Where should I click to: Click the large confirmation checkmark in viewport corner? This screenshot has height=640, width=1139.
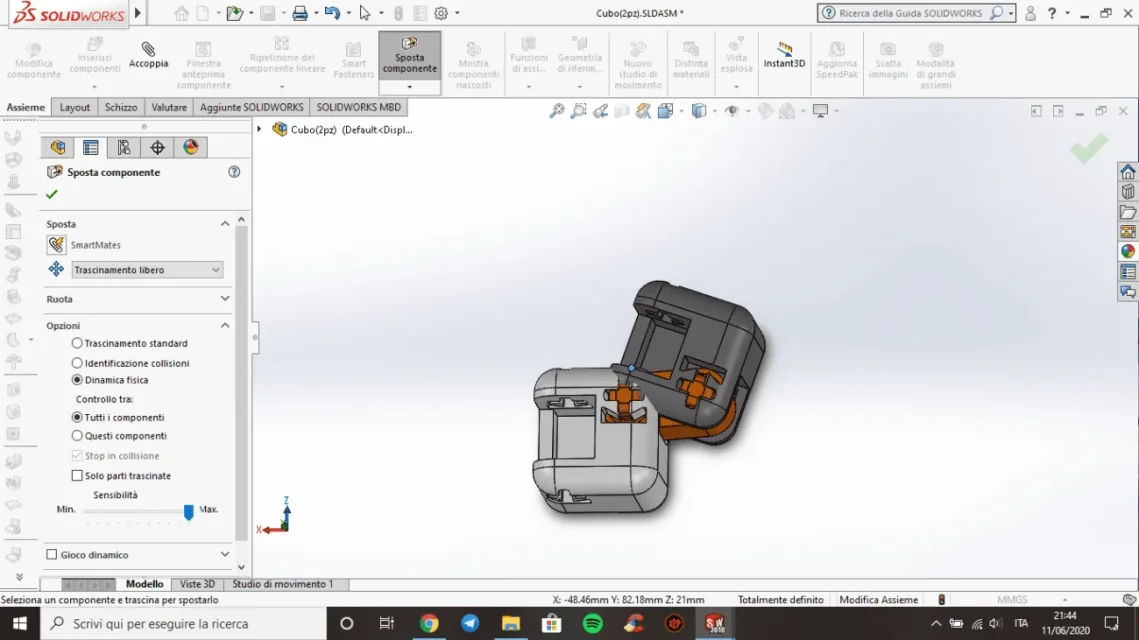point(1088,148)
